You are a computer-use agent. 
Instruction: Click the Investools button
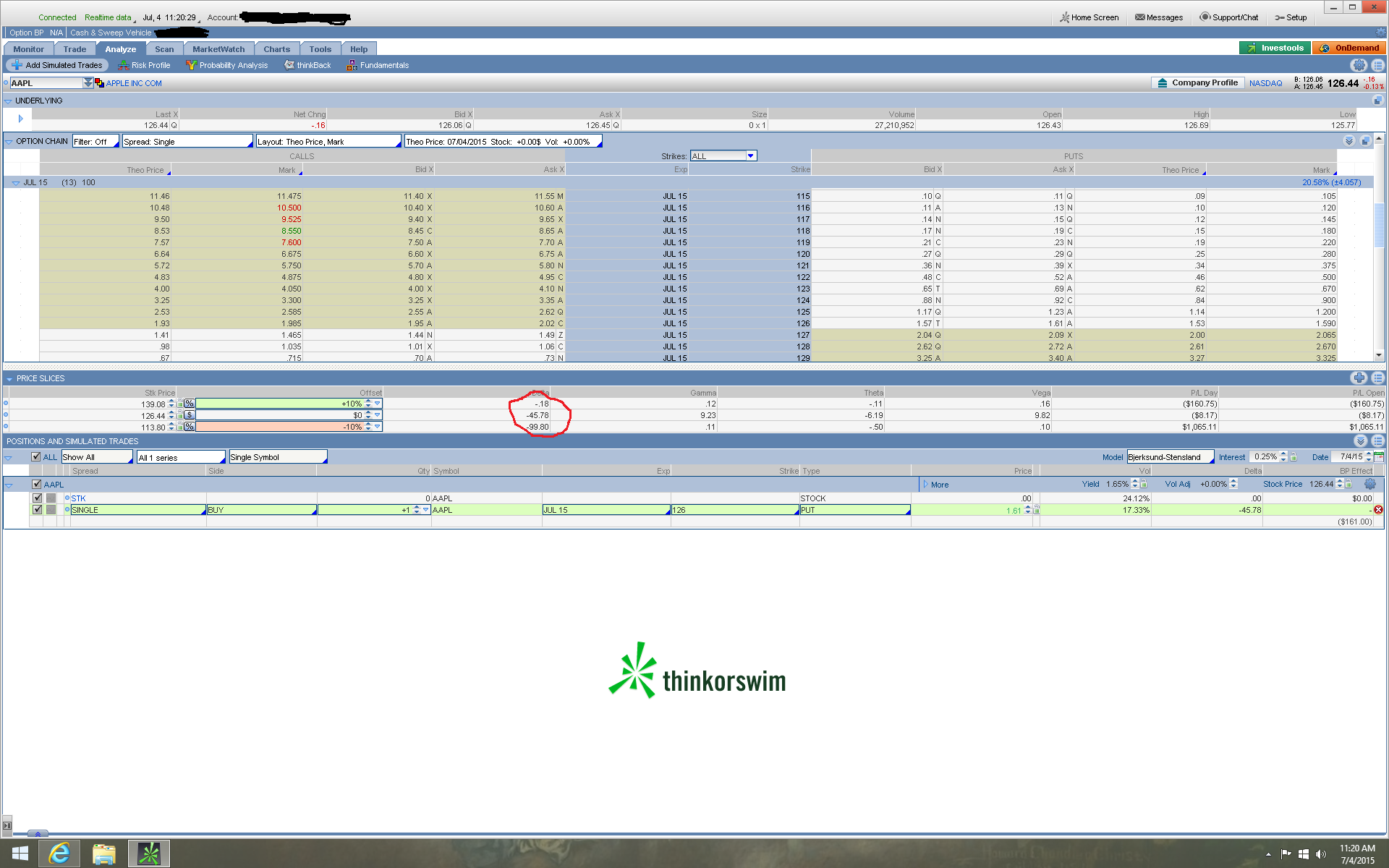1275,48
